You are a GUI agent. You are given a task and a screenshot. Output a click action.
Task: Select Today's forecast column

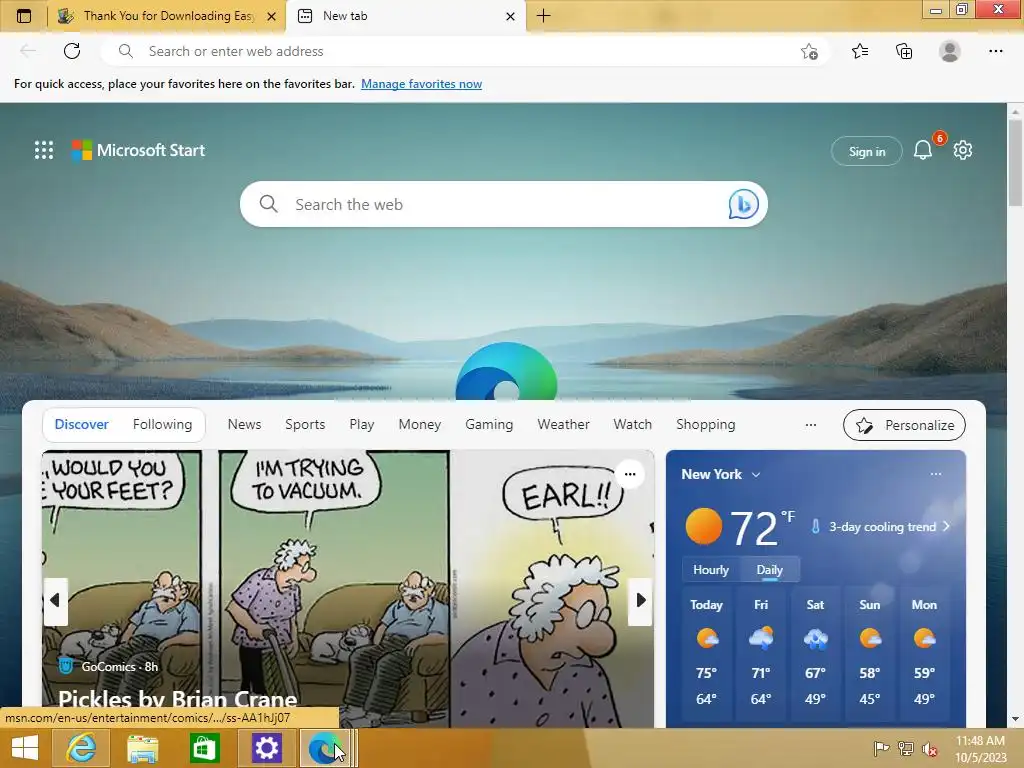coord(706,653)
